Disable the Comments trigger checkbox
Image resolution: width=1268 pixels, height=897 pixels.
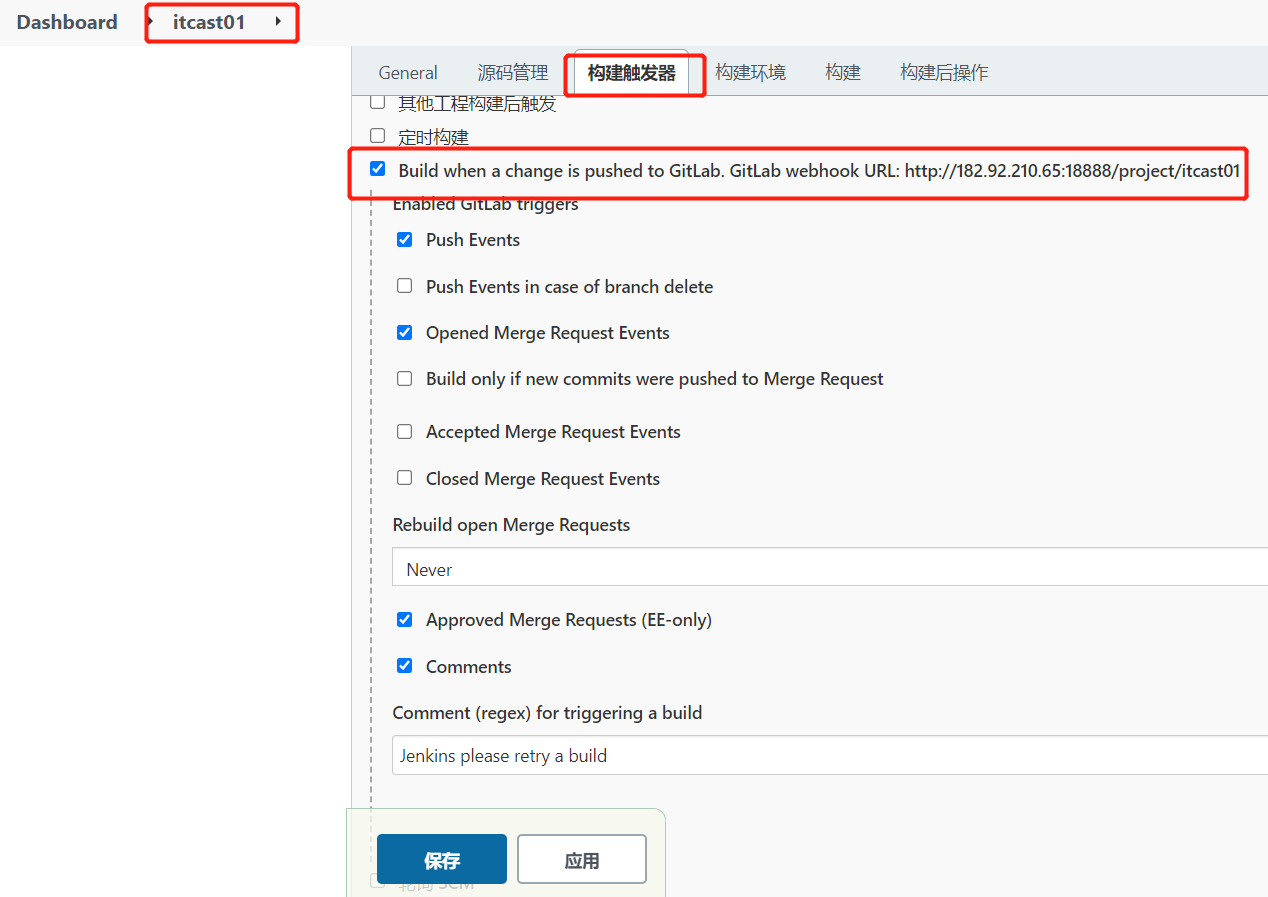tap(405, 666)
